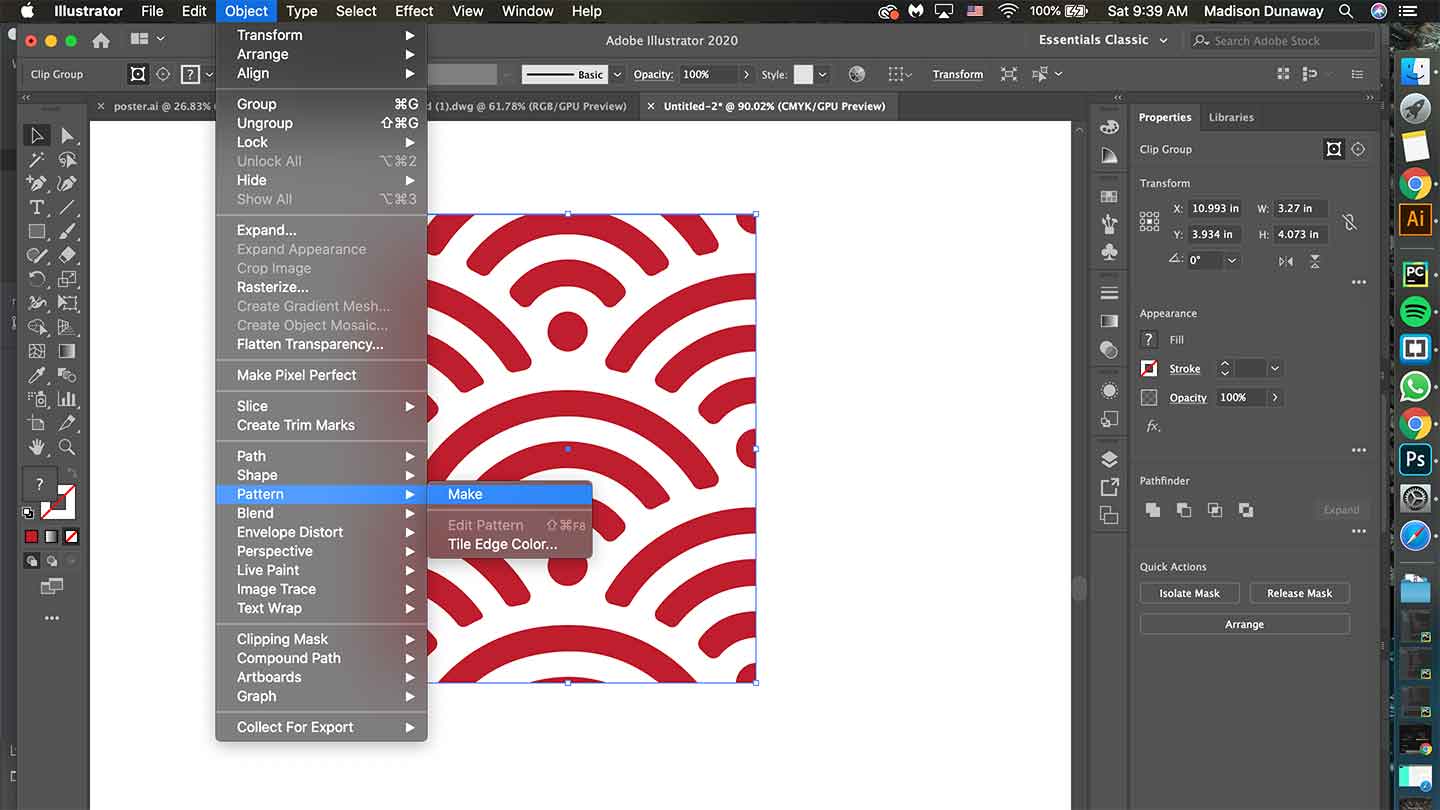The width and height of the screenshot is (1440, 810).
Task: Choose Make from Pattern submenu
Action: [x=509, y=494]
